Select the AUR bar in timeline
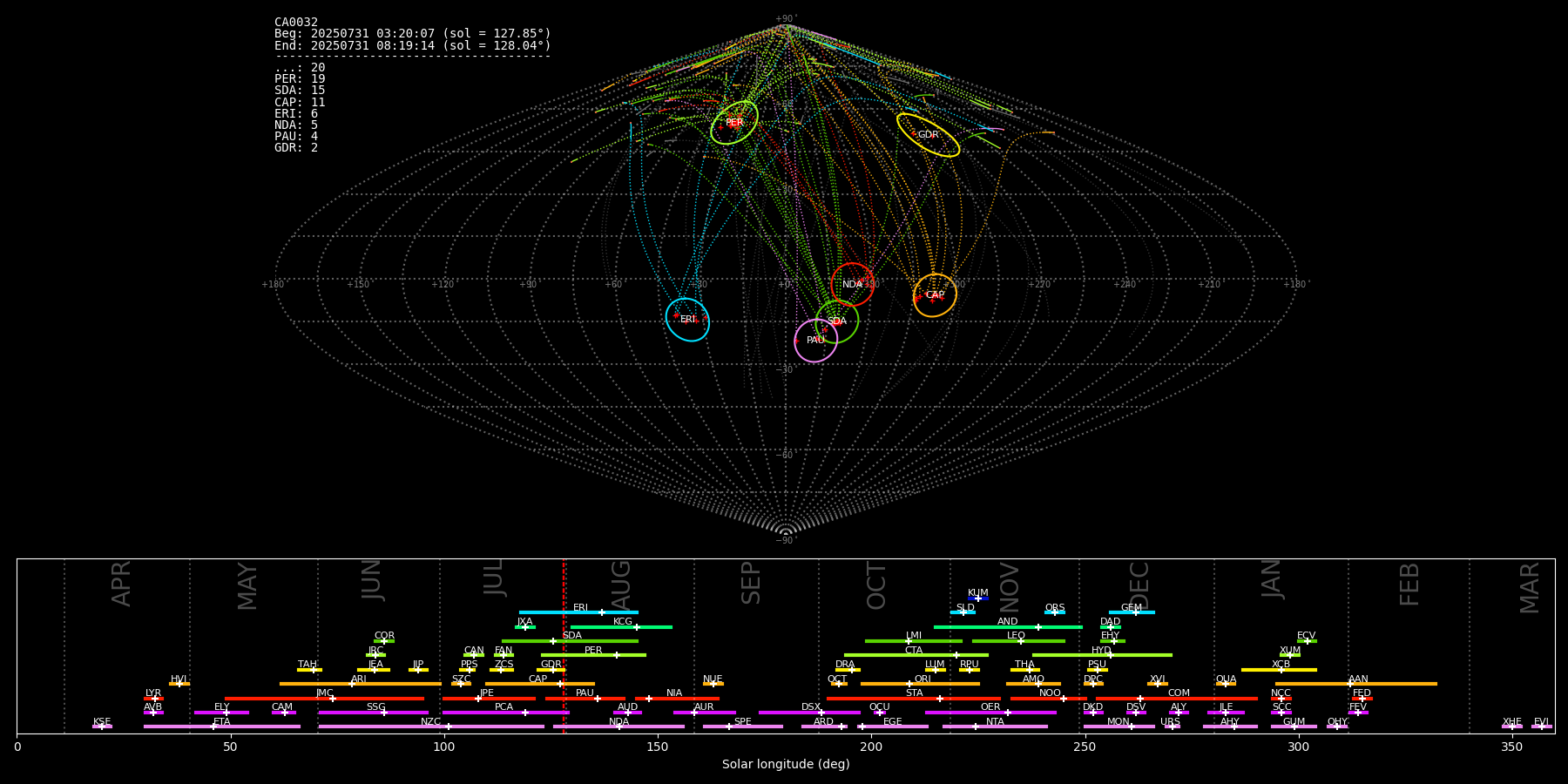 pyautogui.click(x=704, y=713)
